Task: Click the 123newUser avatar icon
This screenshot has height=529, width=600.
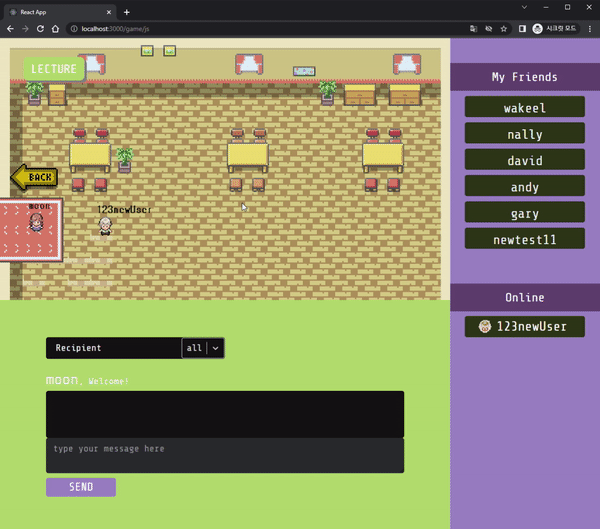Action: (485, 327)
